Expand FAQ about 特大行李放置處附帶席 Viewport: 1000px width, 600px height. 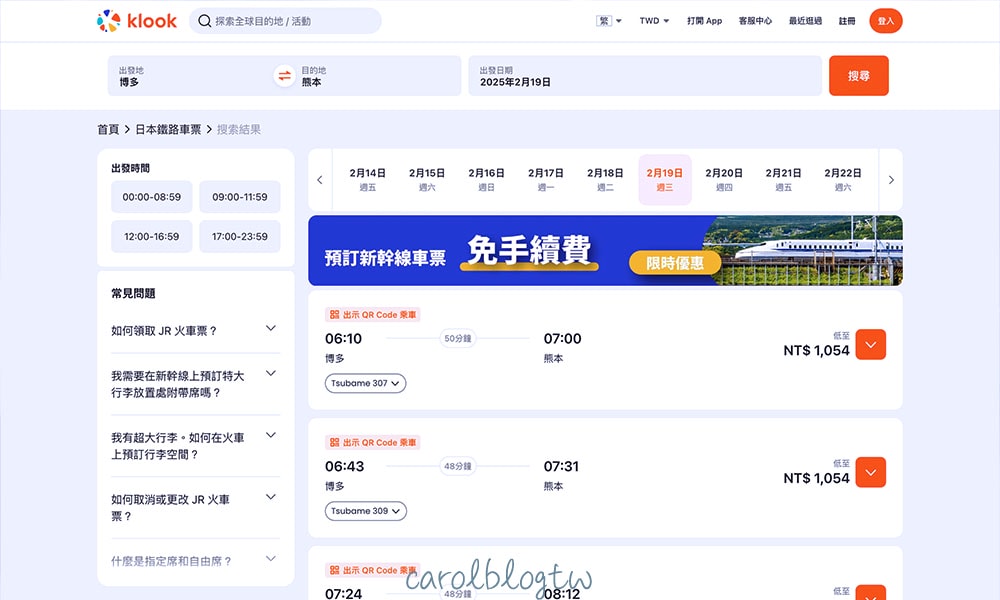tap(195, 384)
